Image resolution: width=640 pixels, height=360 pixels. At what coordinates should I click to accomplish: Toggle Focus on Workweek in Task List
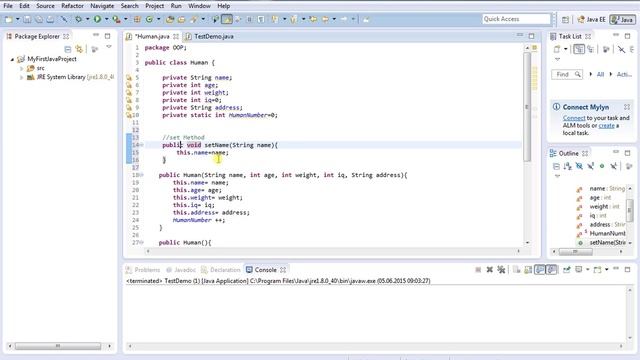[606, 49]
